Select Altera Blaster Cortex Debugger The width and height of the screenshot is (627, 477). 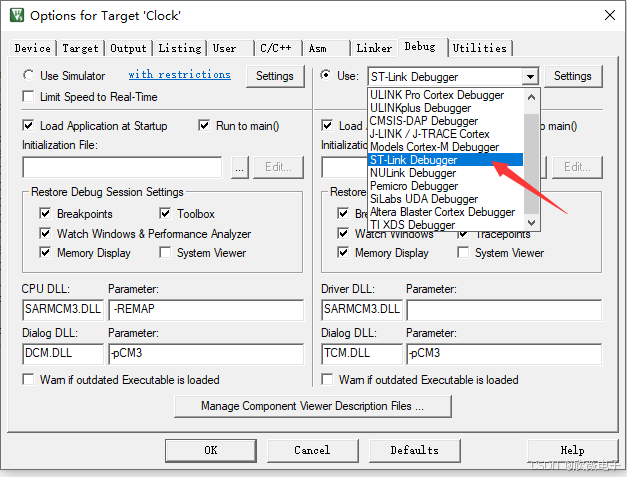445,212
